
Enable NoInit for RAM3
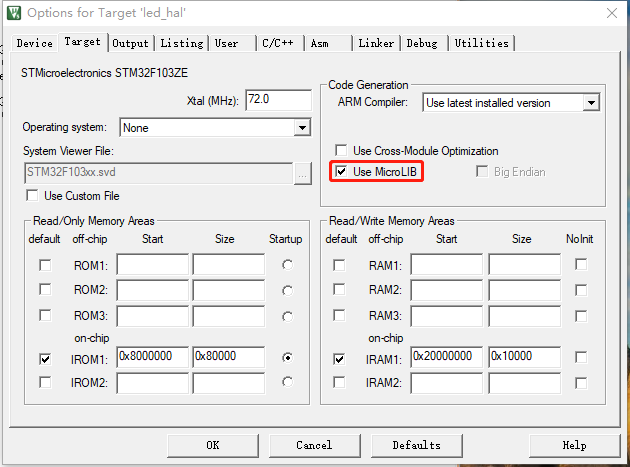(x=581, y=316)
